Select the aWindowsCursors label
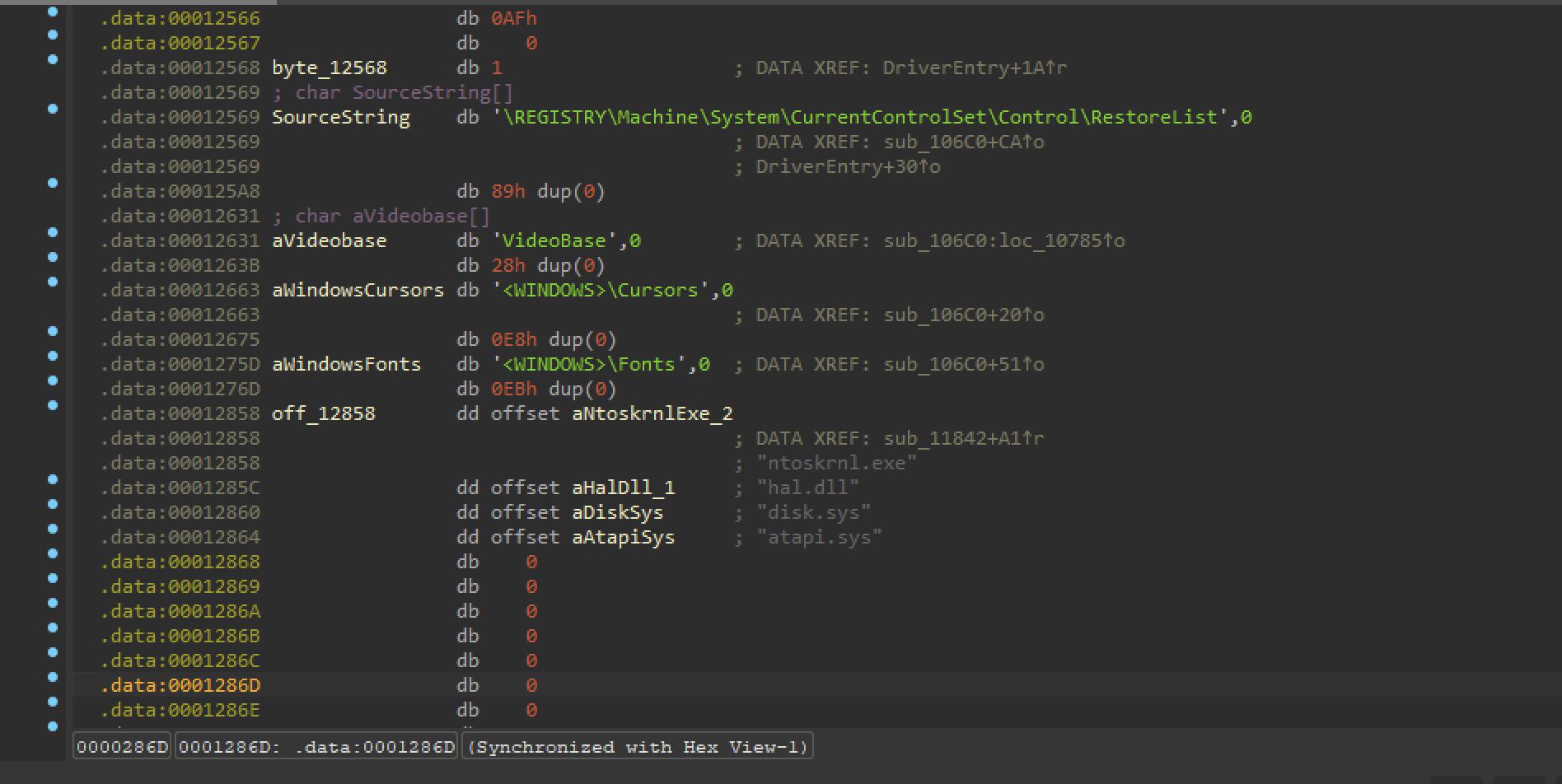Image resolution: width=1562 pixels, height=784 pixels. [358, 290]
